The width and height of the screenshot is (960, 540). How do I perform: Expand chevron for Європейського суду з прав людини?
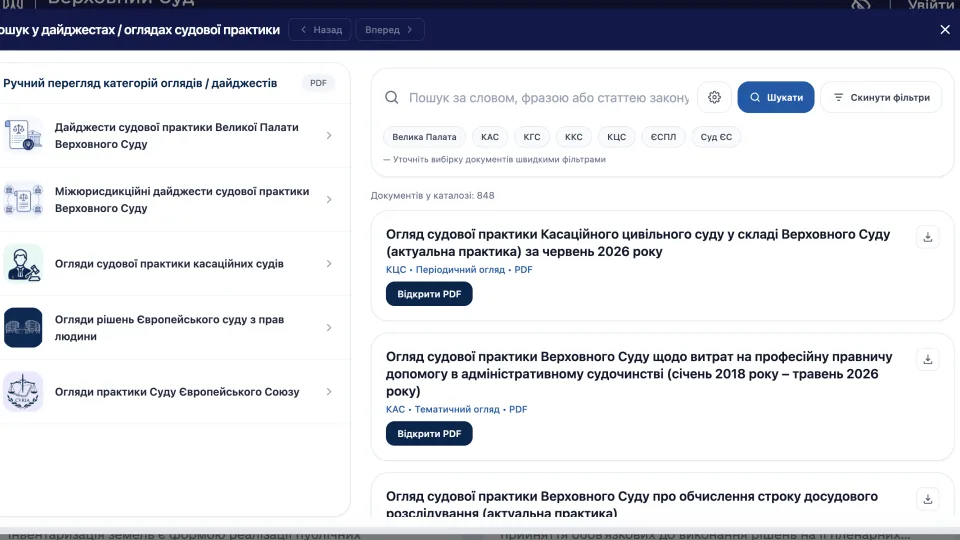[329, 328]
